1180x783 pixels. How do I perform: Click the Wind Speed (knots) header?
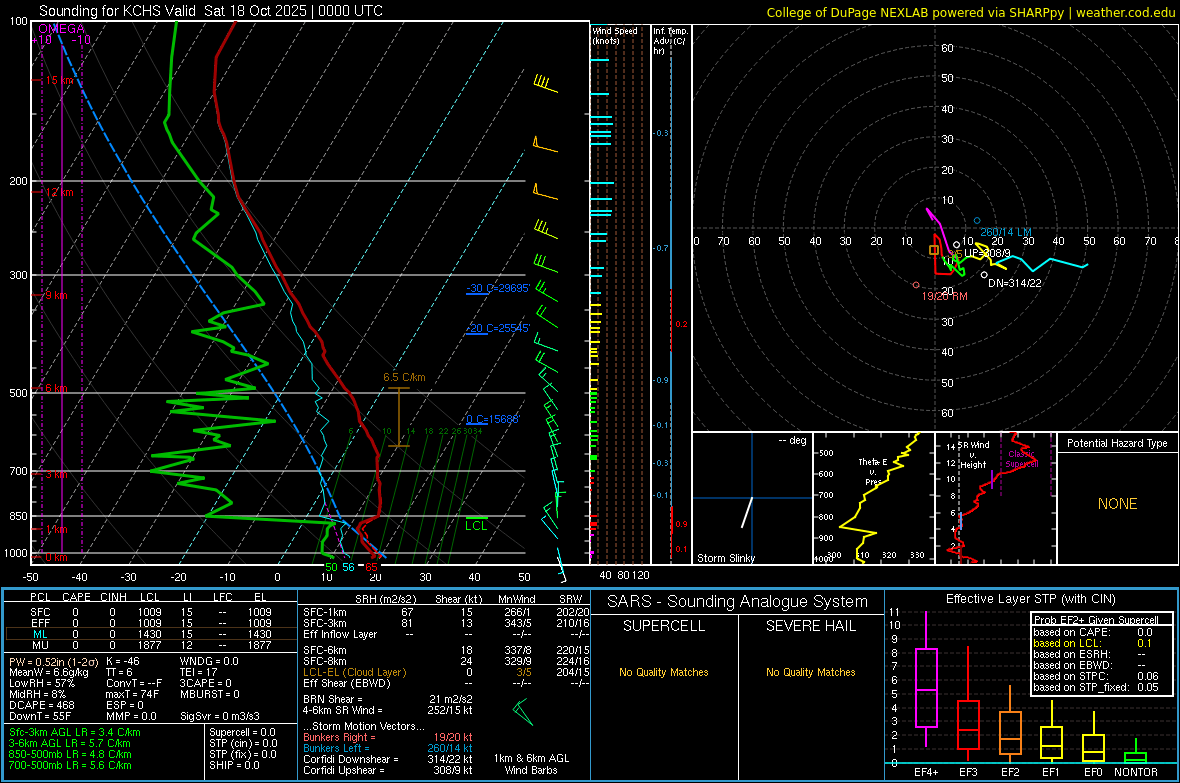[x=615, y=35]
